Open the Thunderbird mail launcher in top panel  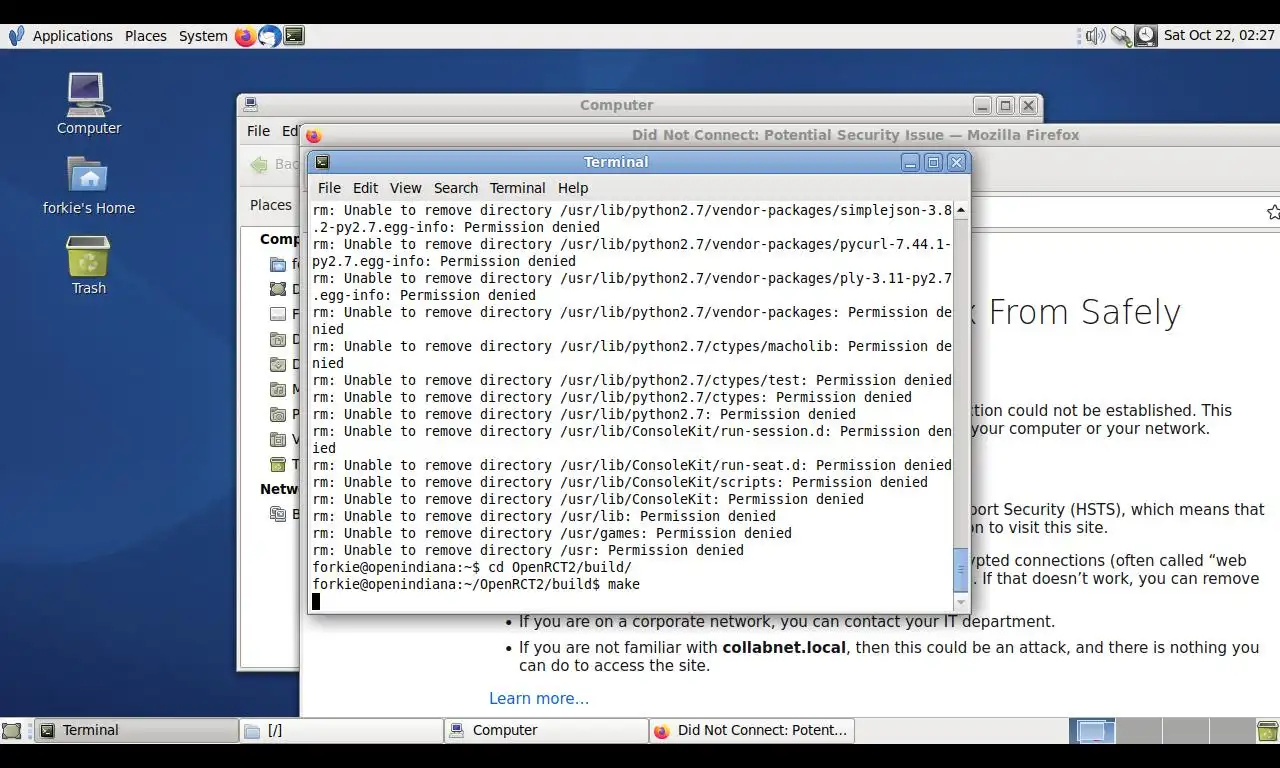click(269, 36)
